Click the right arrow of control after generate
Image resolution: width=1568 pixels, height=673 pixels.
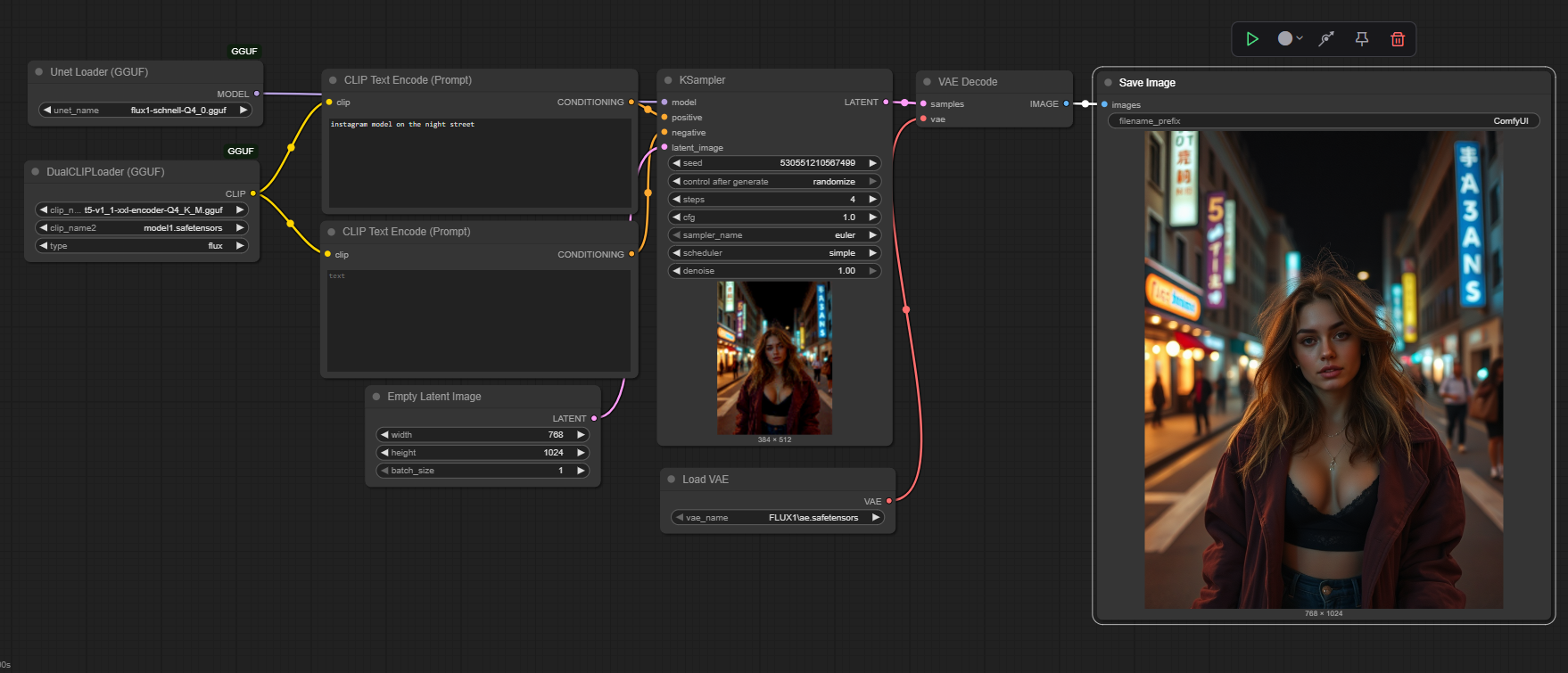coord(872,182)
